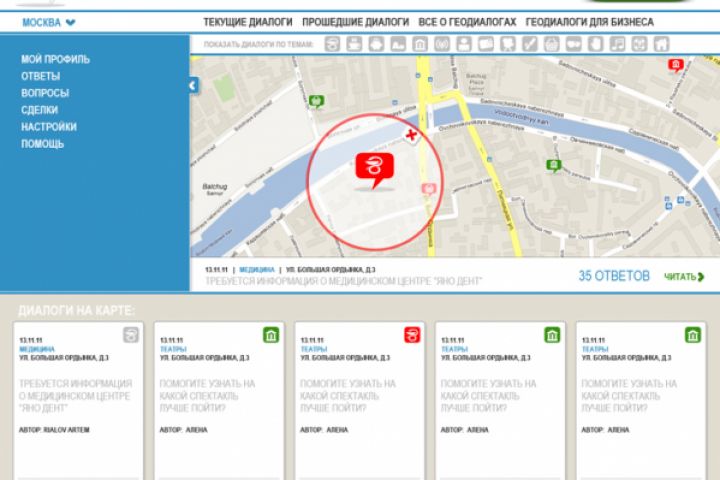Viewport: 720px width, 480px height.
Task: Click Театры link on second dialog card
Action: click(x=173, y=350)
